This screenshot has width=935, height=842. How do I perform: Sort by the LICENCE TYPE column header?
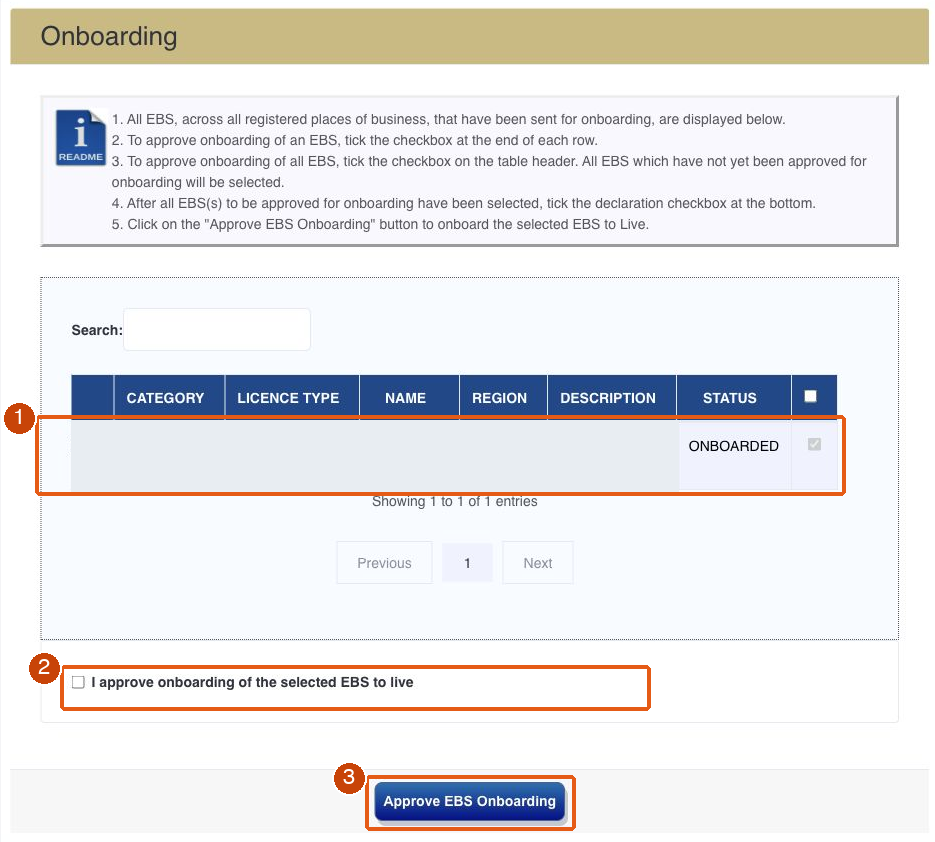click(292, 398)
